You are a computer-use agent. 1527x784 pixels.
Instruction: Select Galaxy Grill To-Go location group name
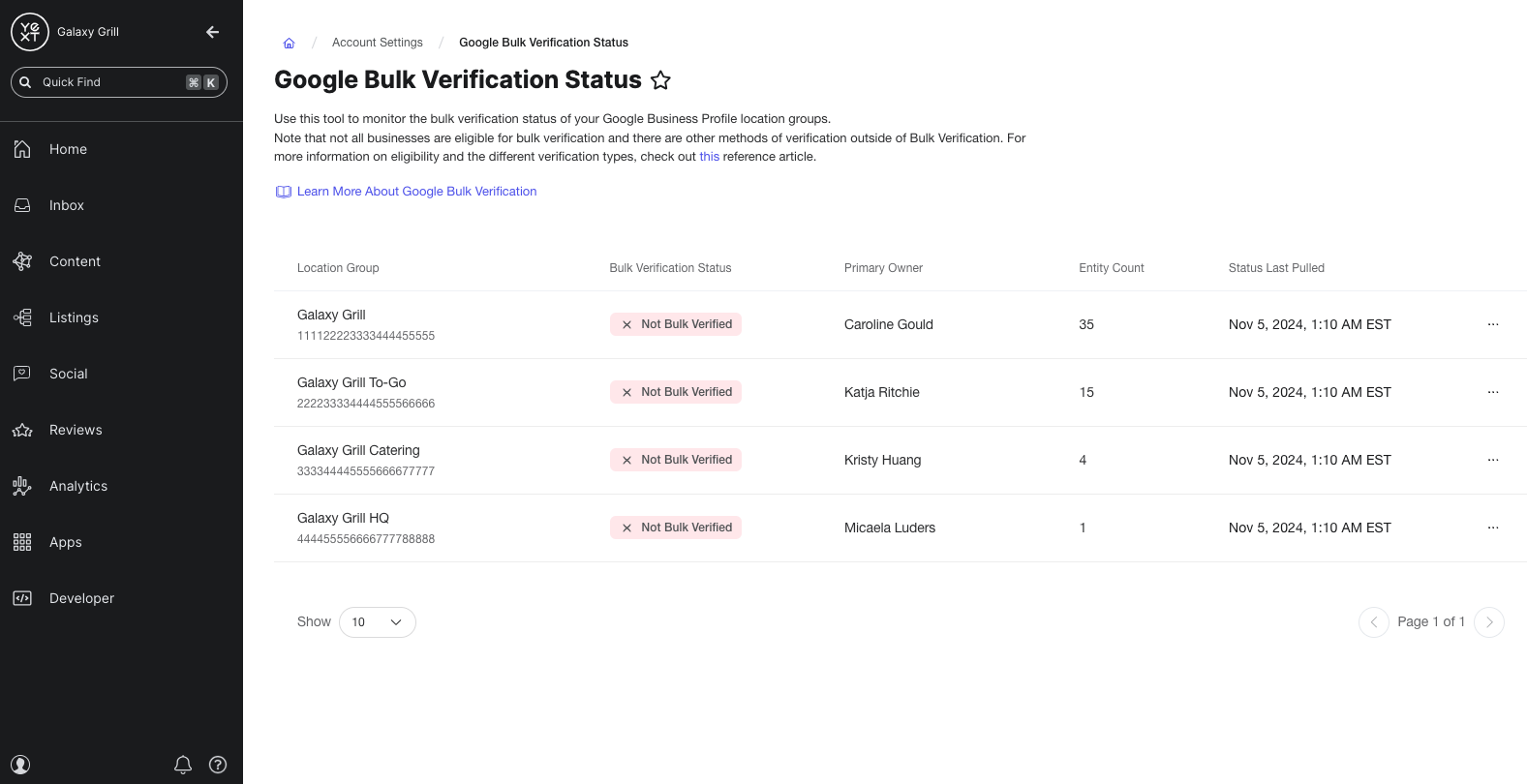351,382
